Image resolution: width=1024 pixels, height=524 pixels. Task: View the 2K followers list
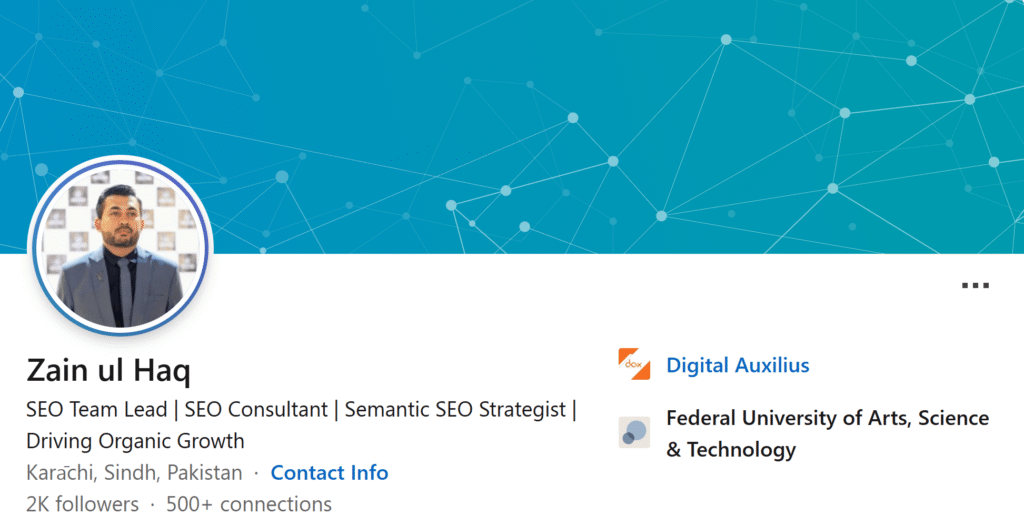[x=82, y=504]
